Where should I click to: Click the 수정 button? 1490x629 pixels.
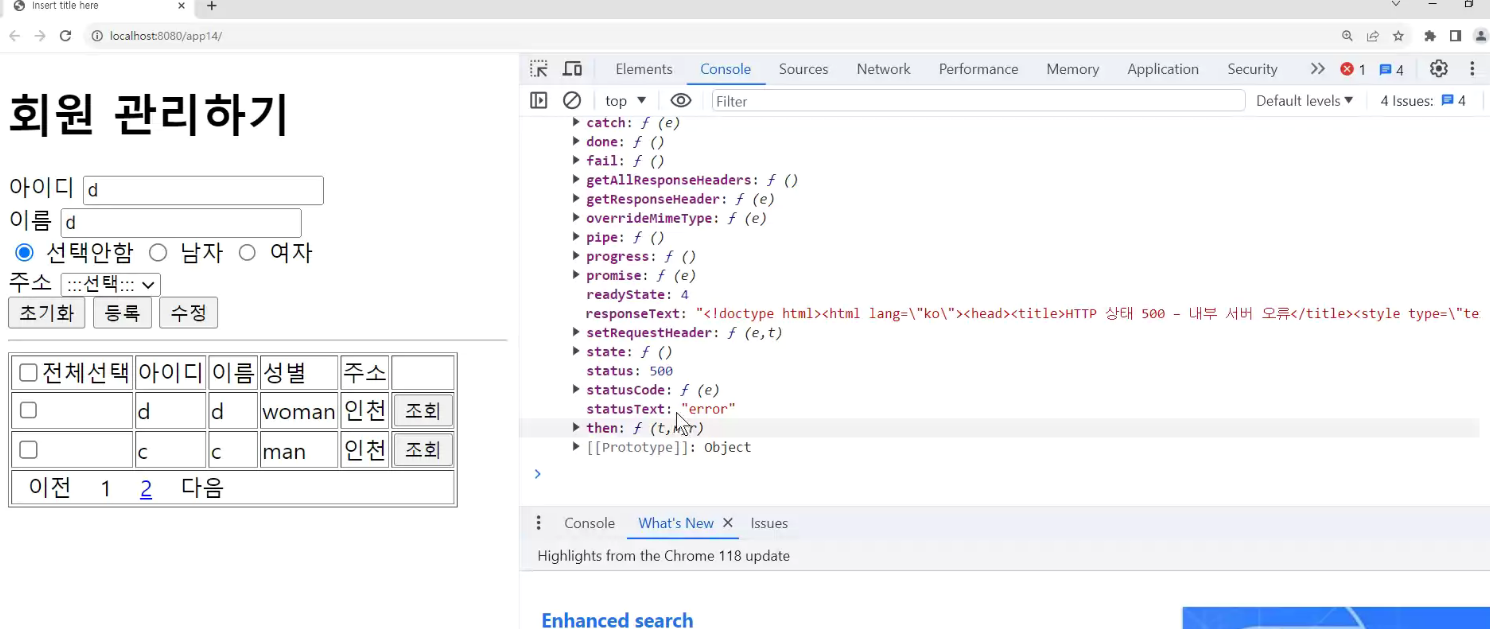188,312
